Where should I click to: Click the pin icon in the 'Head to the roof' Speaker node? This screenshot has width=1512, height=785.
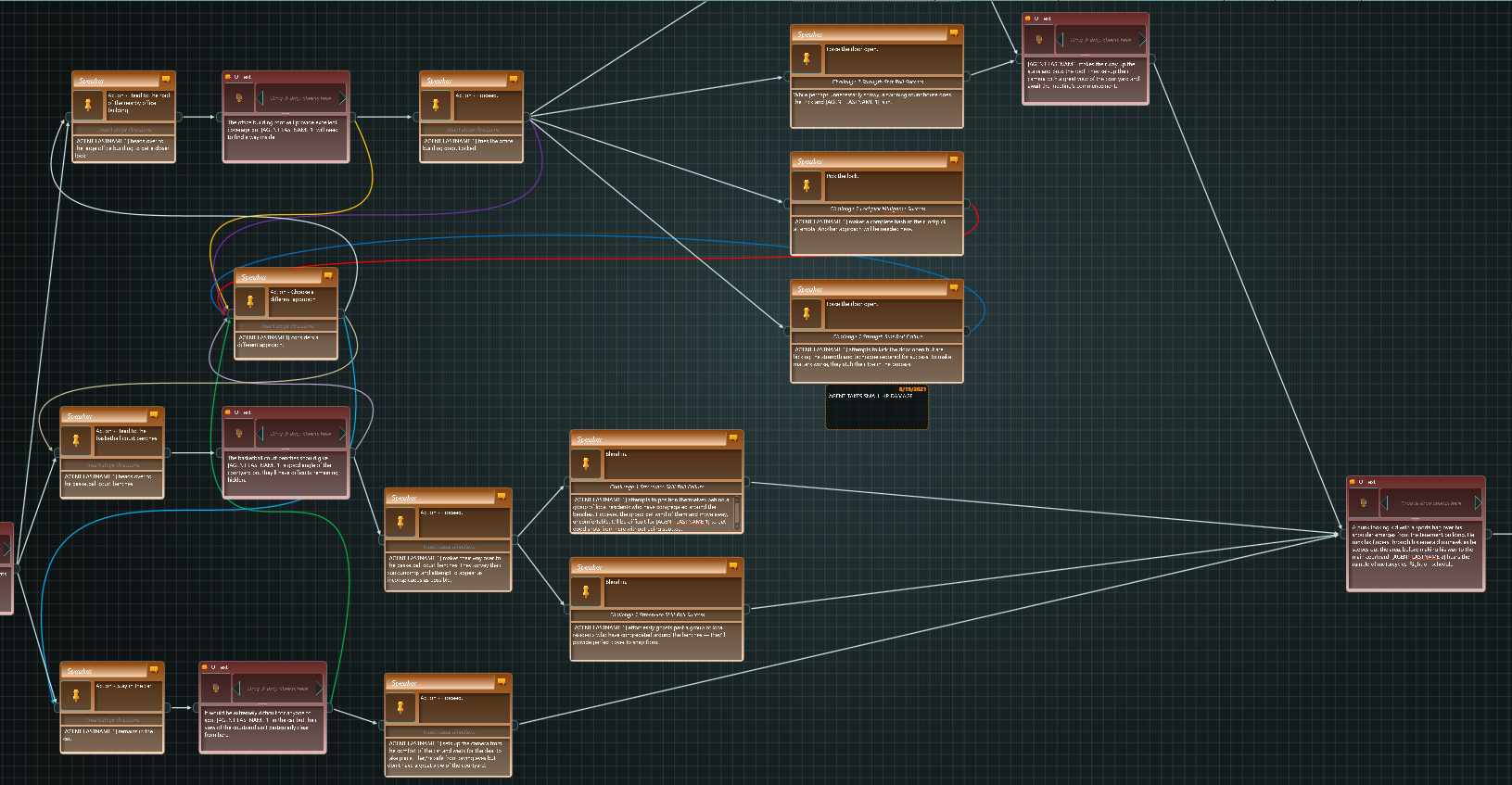(88, 104)
